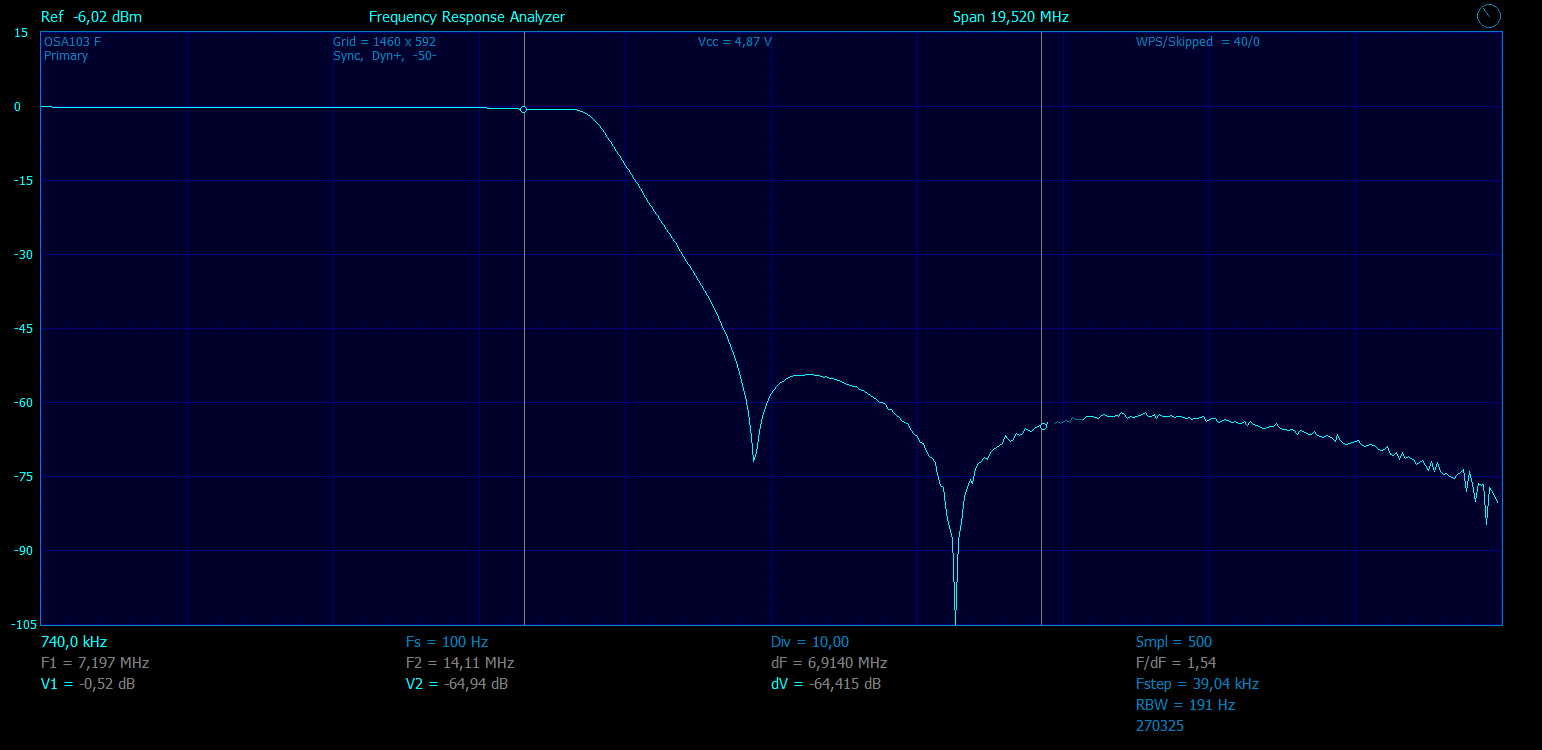Click the Frequency Response Analyzer title
1542x750 pixels.
(467, 17)
